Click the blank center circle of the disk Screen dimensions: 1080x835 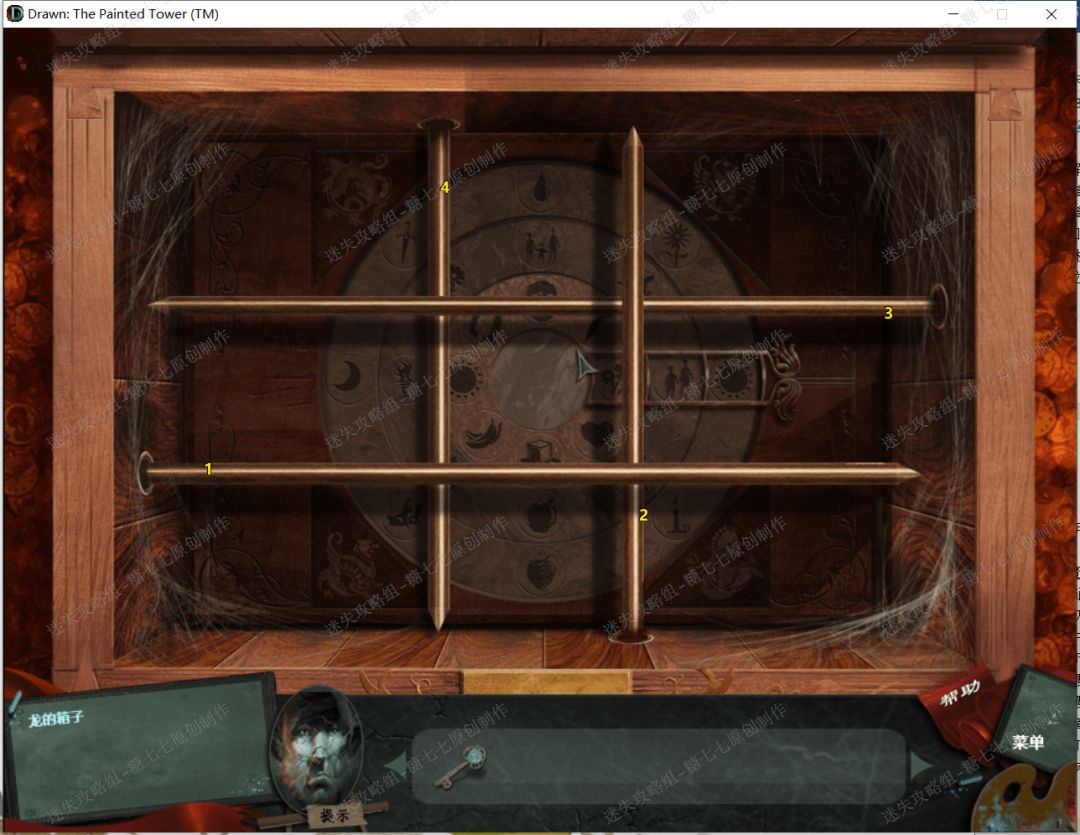coord(539,380)
